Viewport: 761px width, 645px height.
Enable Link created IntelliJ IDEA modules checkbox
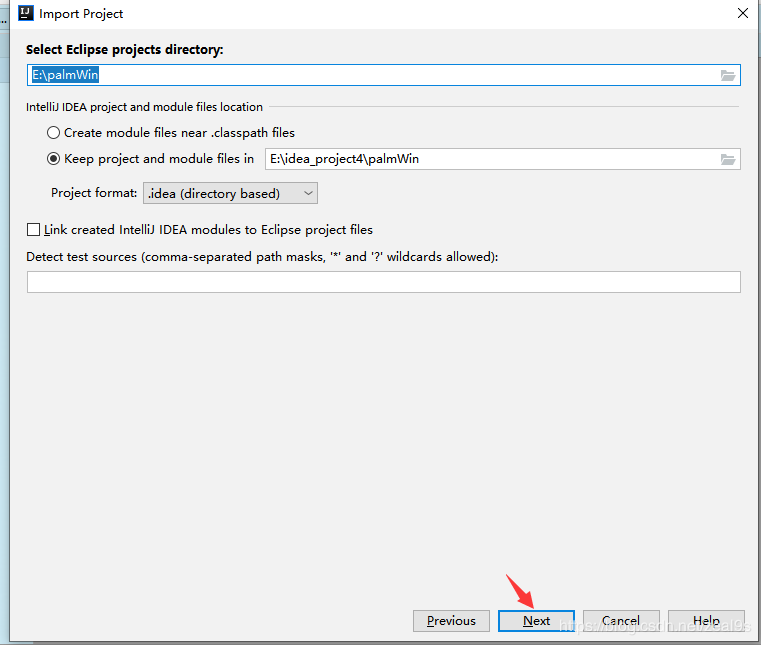(x=34, y=230)
